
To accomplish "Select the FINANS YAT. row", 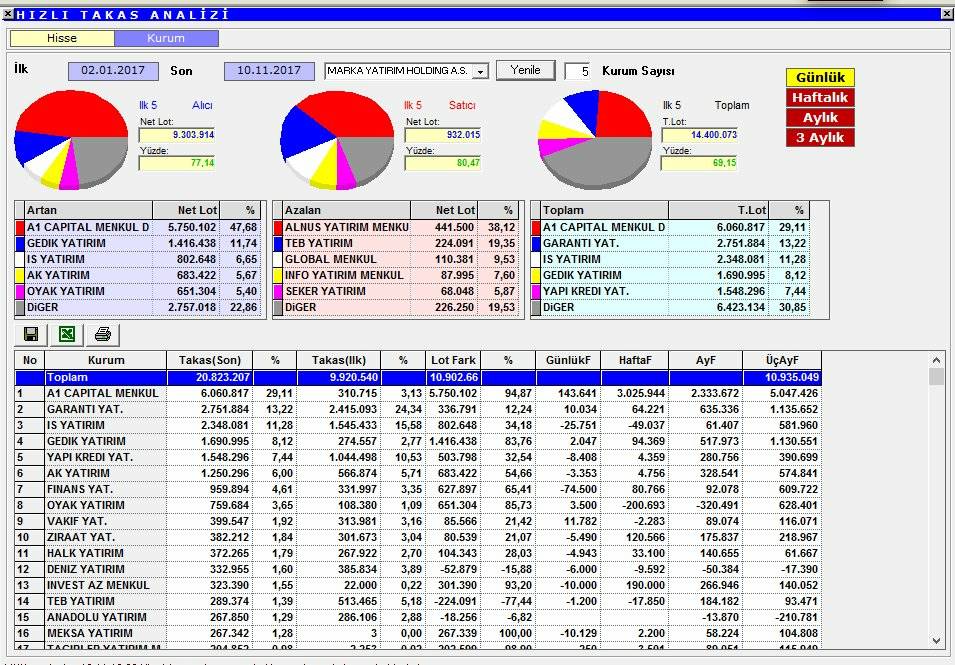I will click(418, 489).
